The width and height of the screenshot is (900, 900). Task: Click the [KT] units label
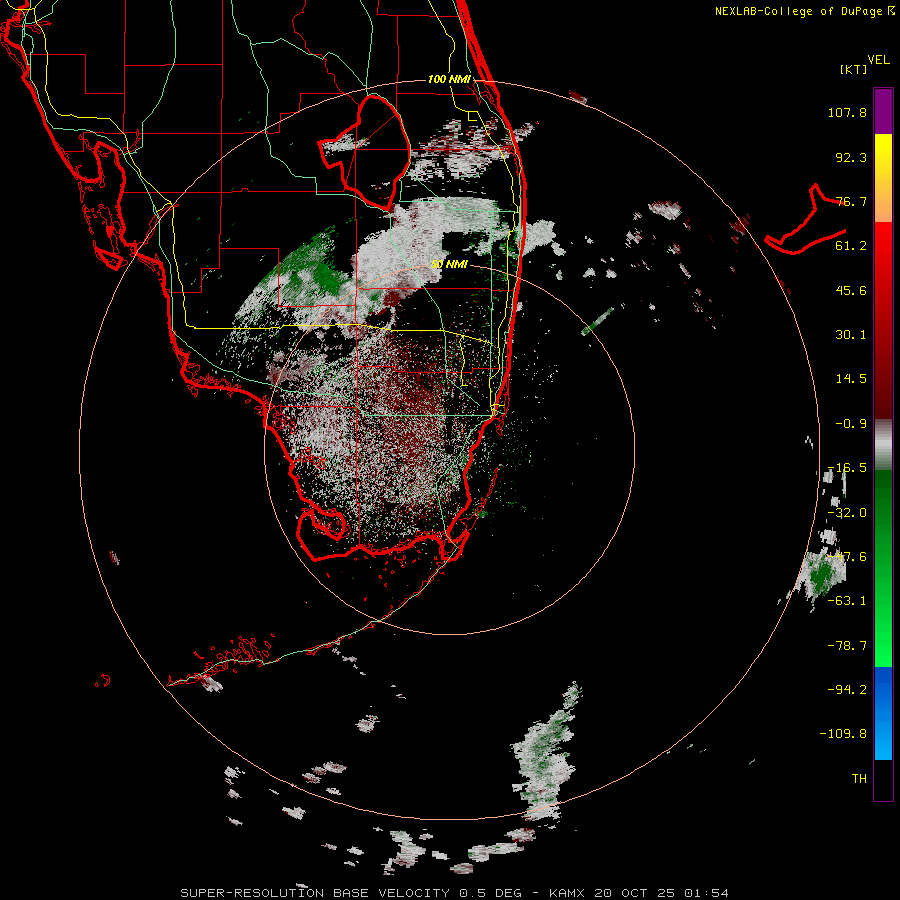(x=854, y=69)
